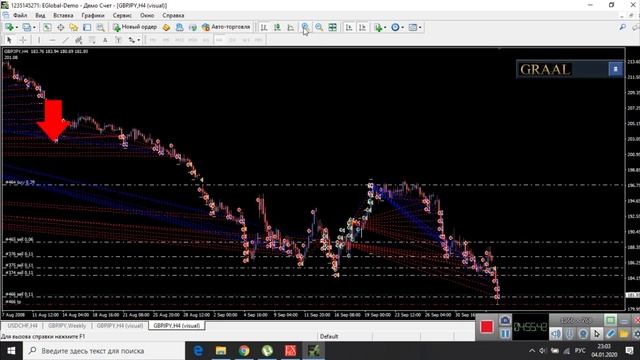Expand the Indicators dropdown arrow
Image resolution: width=640 pixels, height=360 pixels.
(385, 27)
